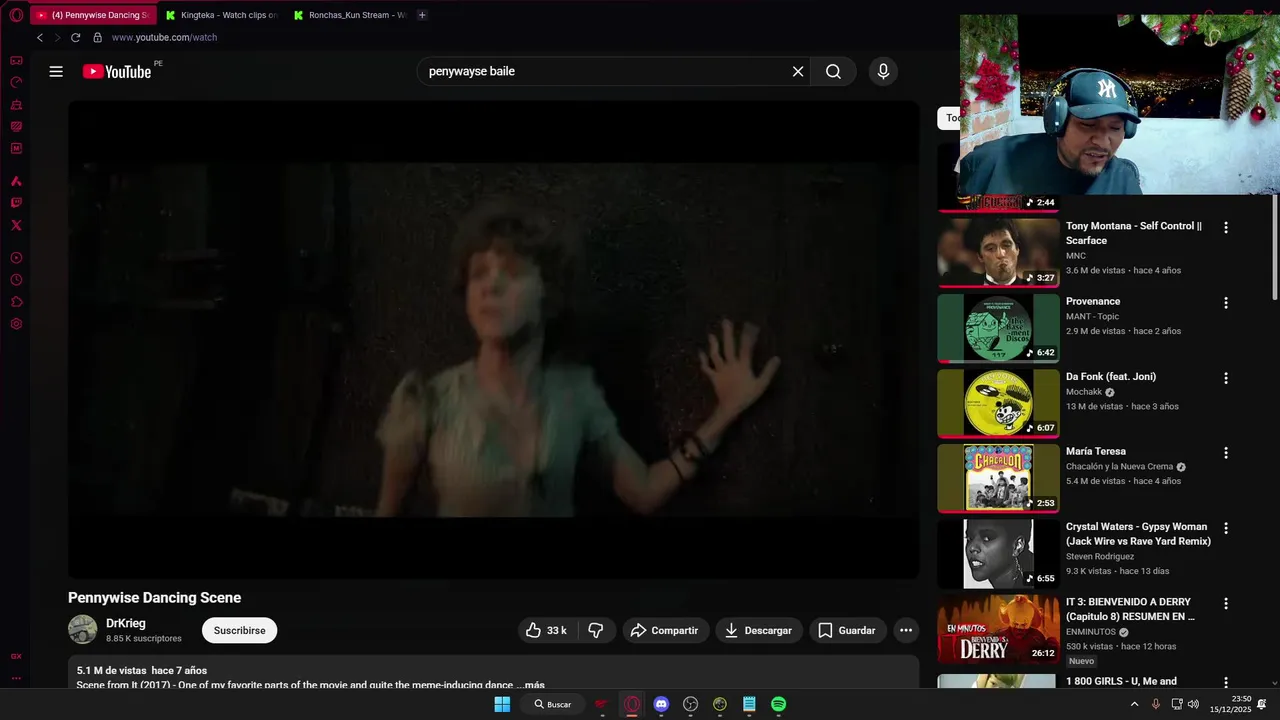The image size is (1280, 720).
Task: Open a new browser tab
Action: [x=422, y=15]
